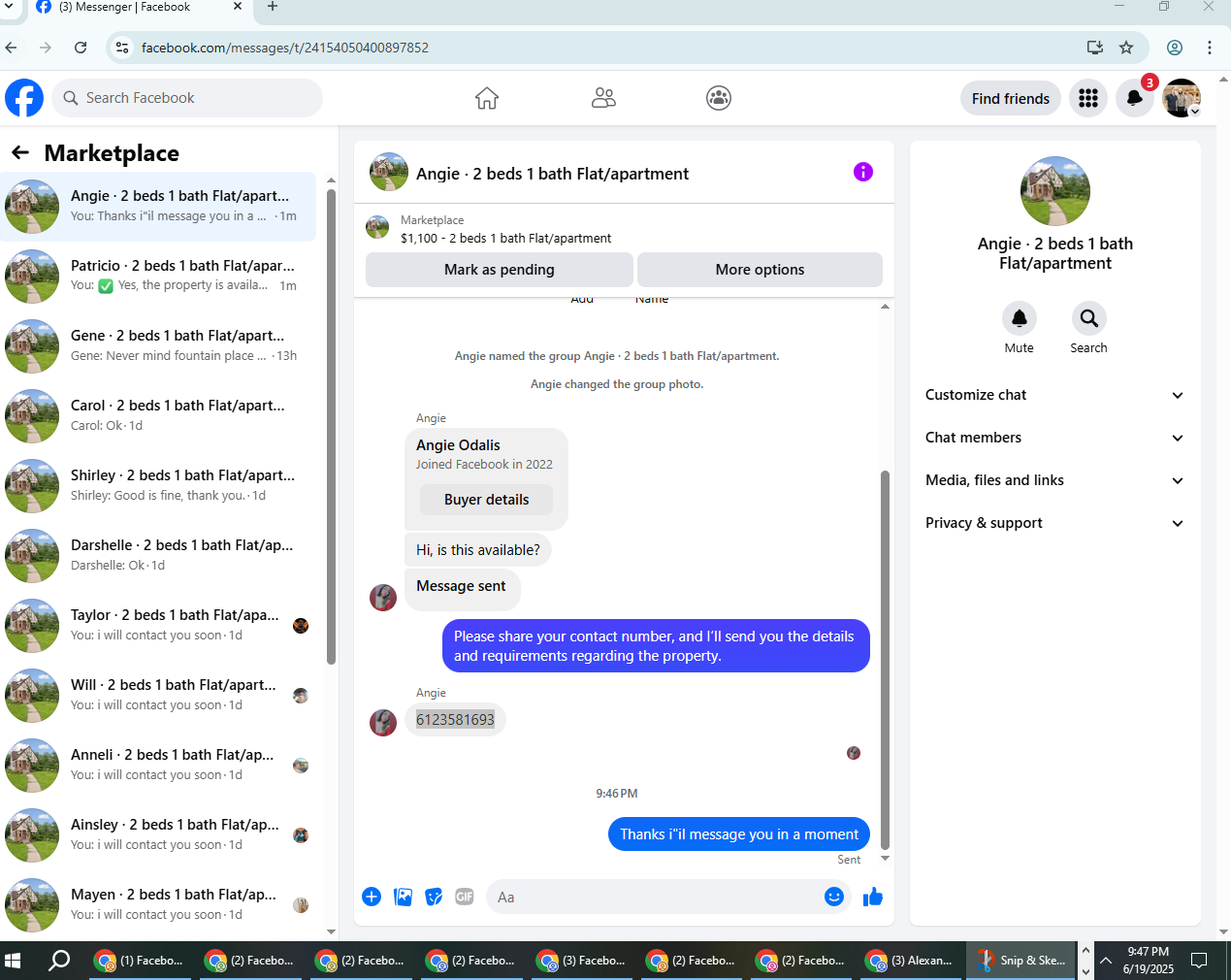
Task: Open Carol conversation in list
Action: point(159,415)
